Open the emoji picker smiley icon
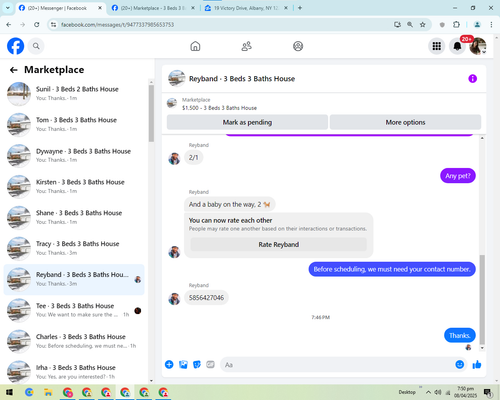 [460, 364]
